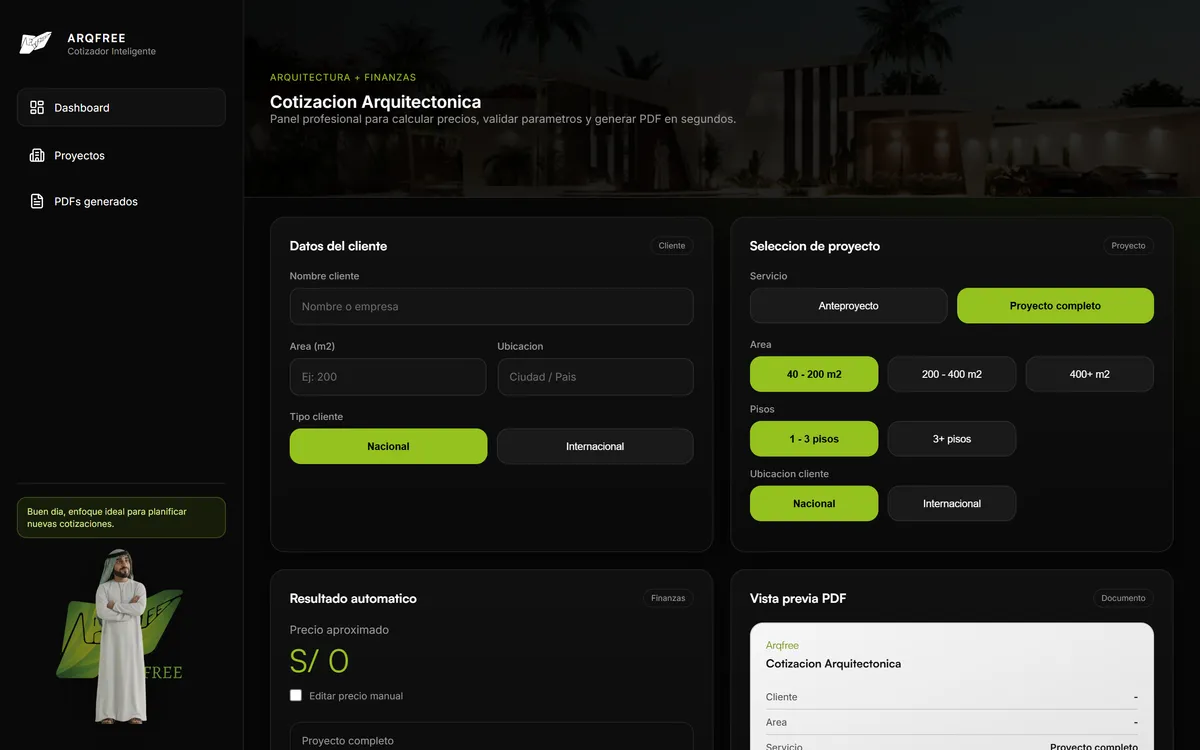
Task: Select Internacional under Ubicacion cliente
Action: pos(952,504)
